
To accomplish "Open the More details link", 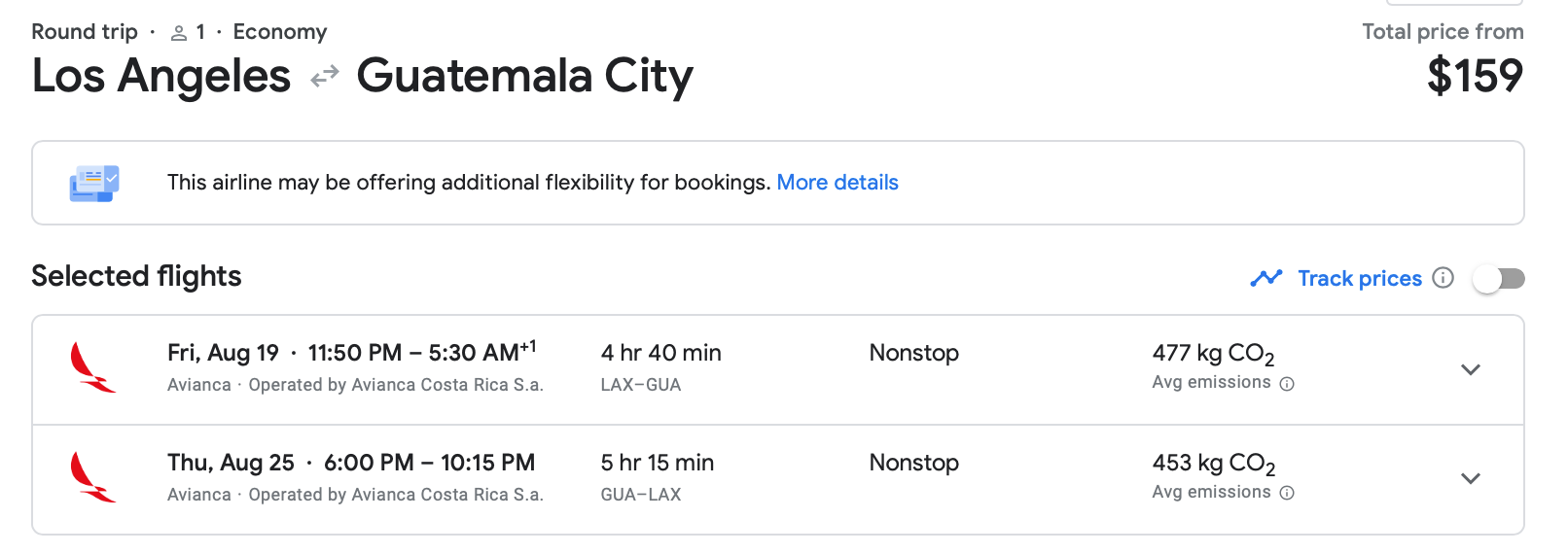I will pyautogui.click(x=837, y=183).
